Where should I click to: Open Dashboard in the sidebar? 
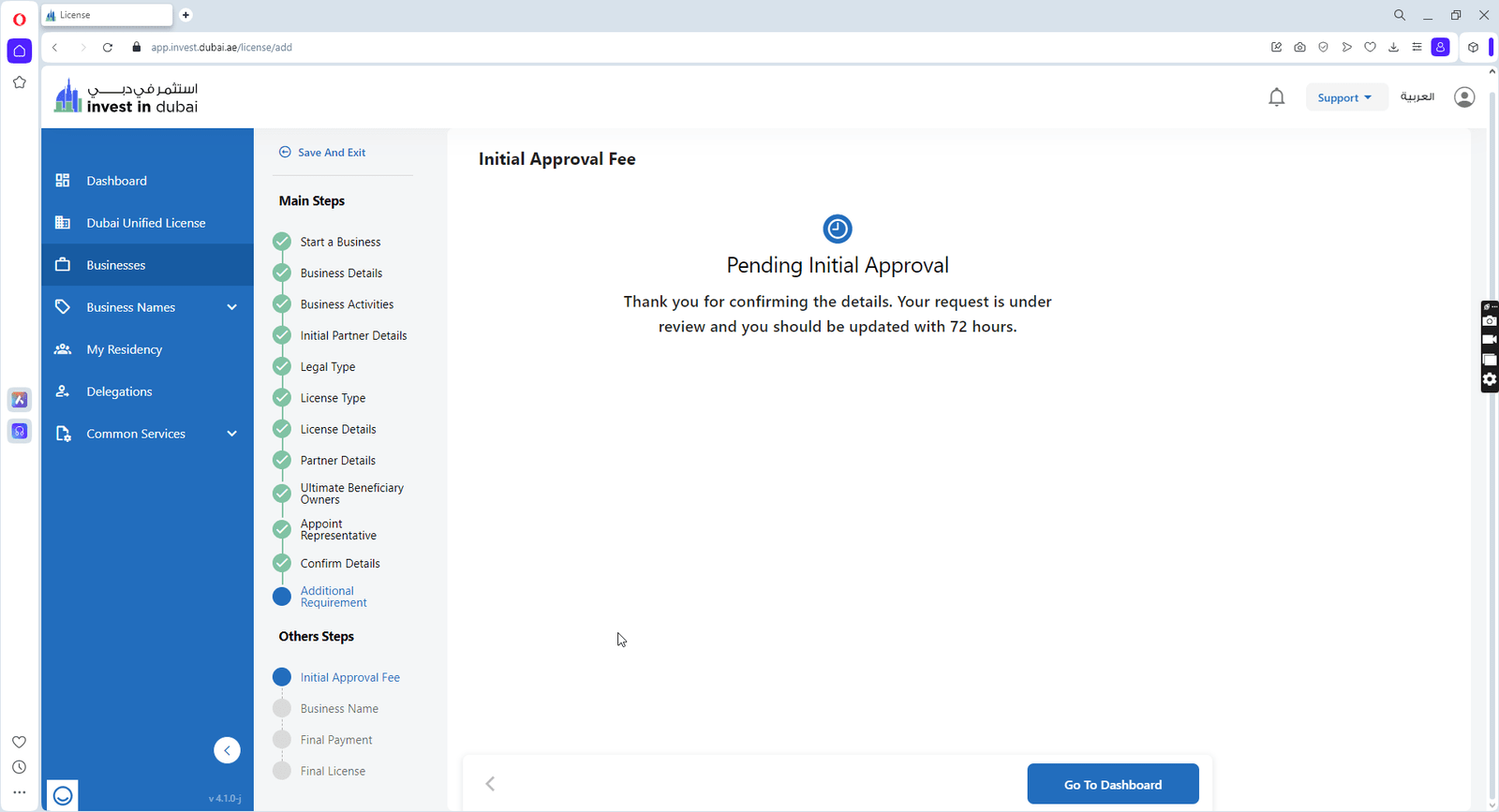147,181
